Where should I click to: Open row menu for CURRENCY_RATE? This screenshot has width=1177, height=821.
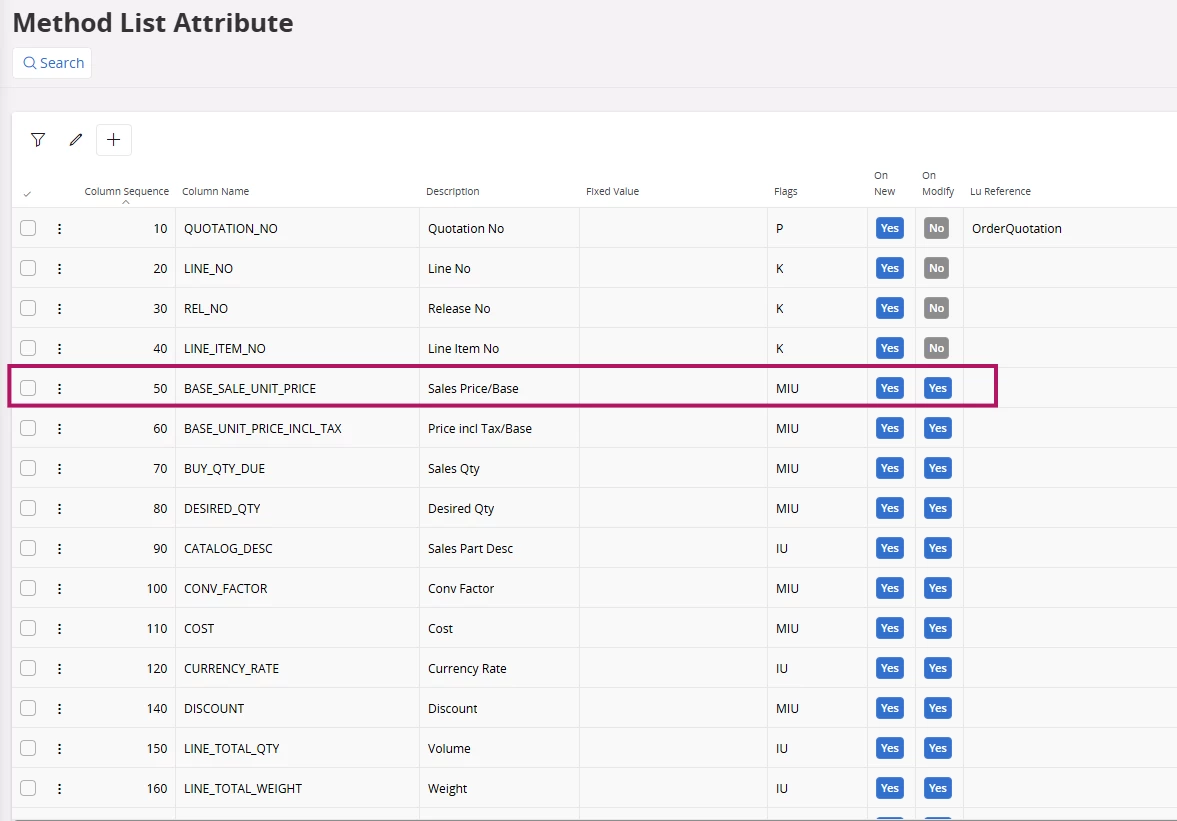click(x=59, y=669)
